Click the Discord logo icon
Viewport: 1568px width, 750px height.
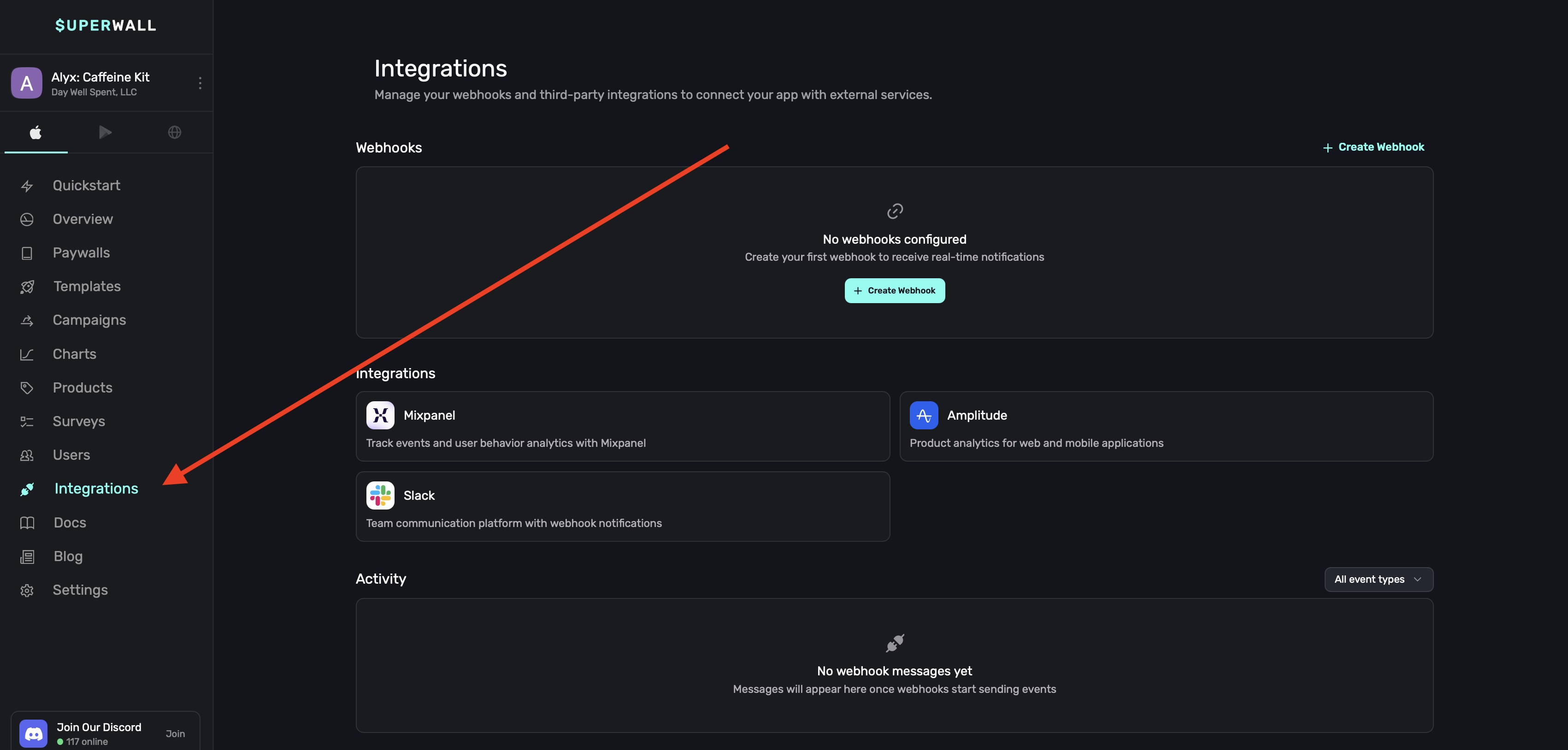click(x=34, y=733)
